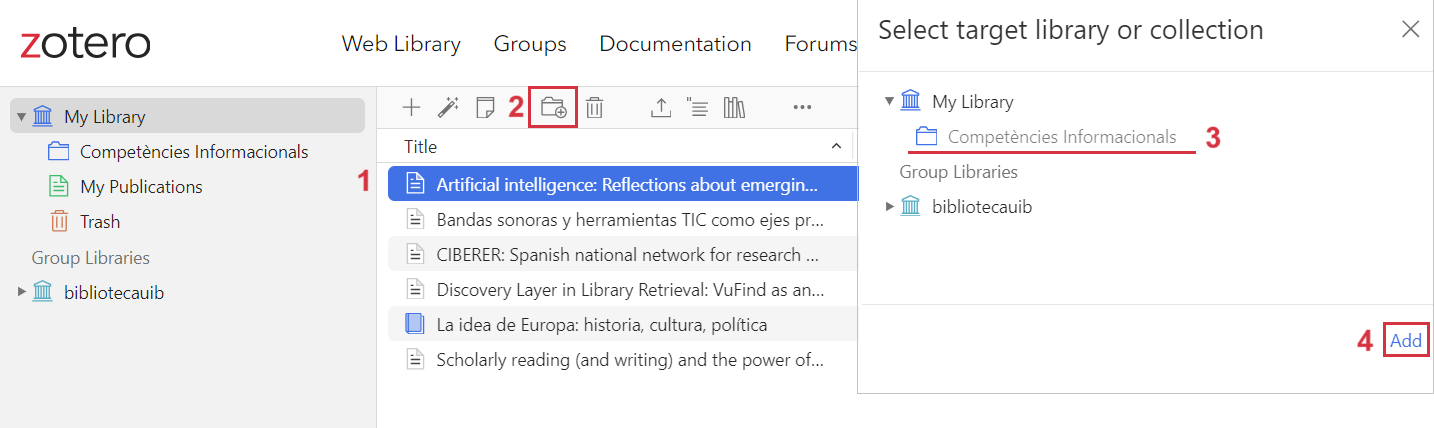Image resolution: width=1434 pixels, height=428 pixels.
Task: Click the Export upload-arrow icon
Action: pos(661,107)
